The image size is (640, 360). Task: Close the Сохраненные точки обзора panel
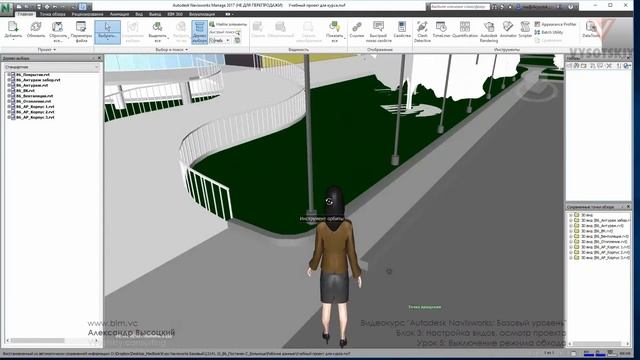pyautogui.click(x=628, y=207)
